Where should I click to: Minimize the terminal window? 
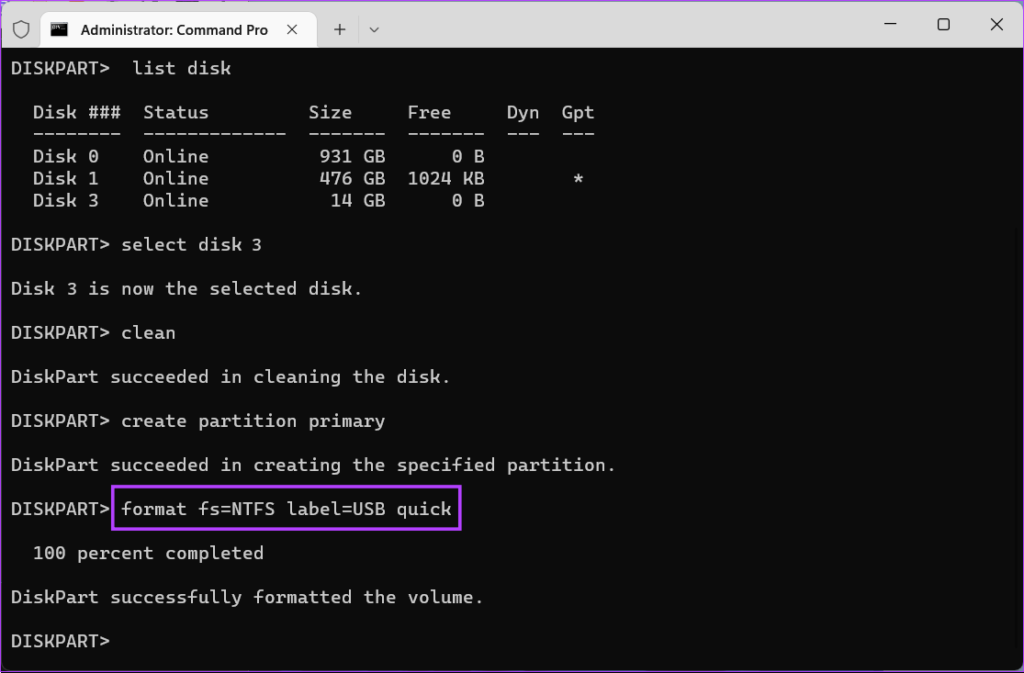pos(889,24)
